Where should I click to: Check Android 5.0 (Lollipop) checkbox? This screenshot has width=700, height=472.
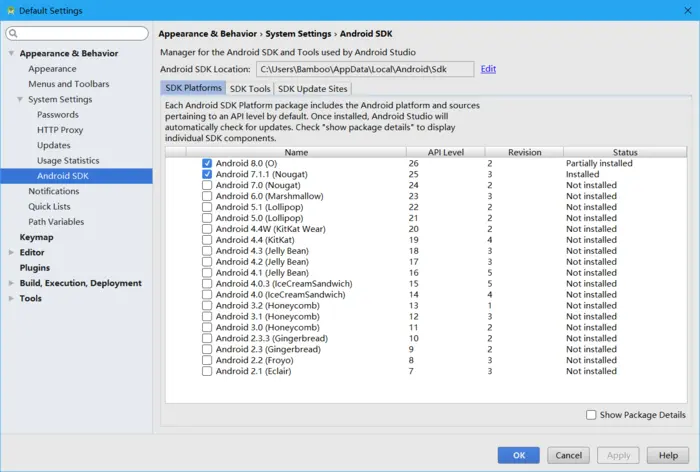tap(207, 218)
